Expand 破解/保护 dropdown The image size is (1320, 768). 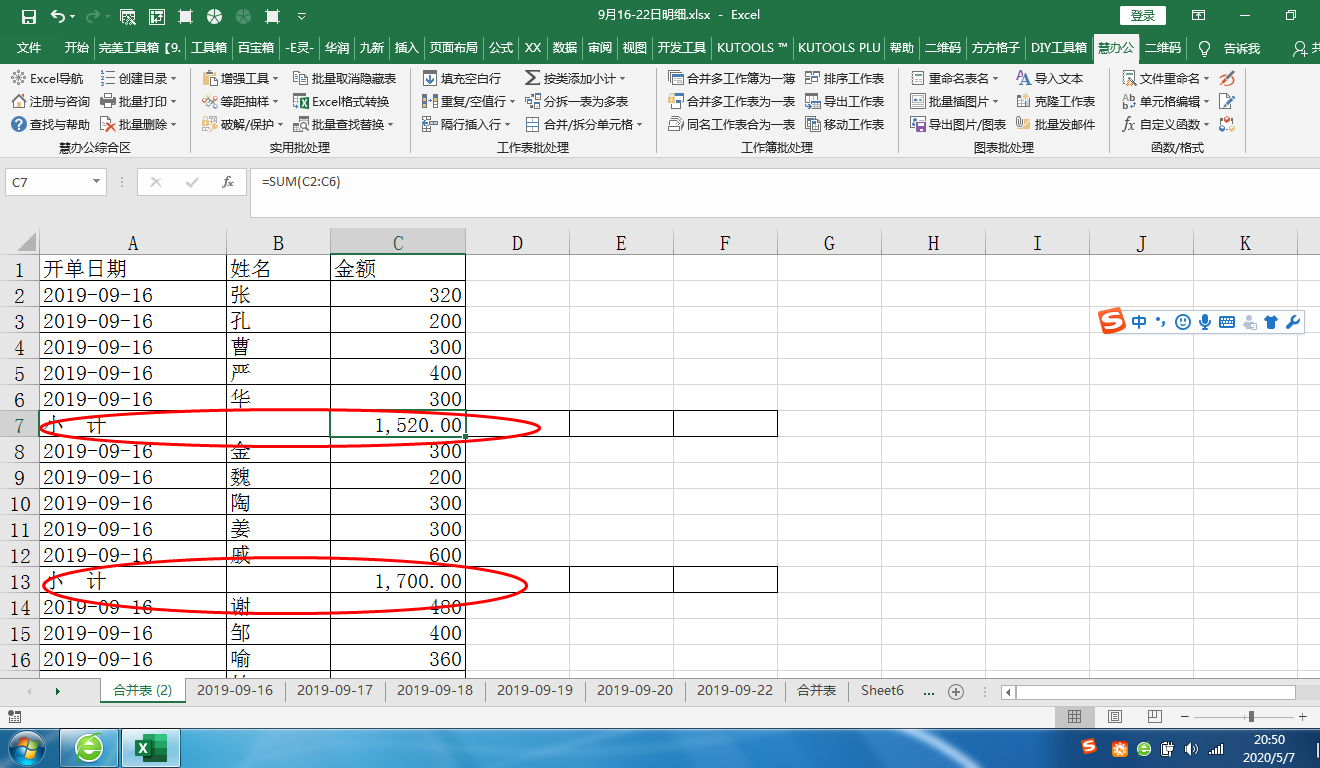281,124
